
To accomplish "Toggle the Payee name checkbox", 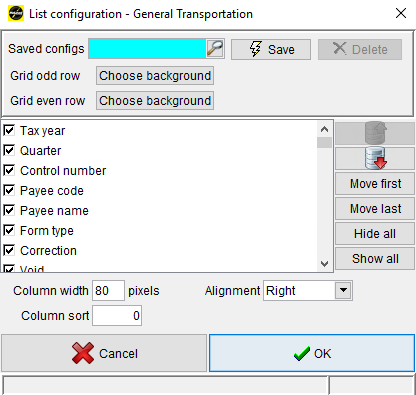I will 9,210.
